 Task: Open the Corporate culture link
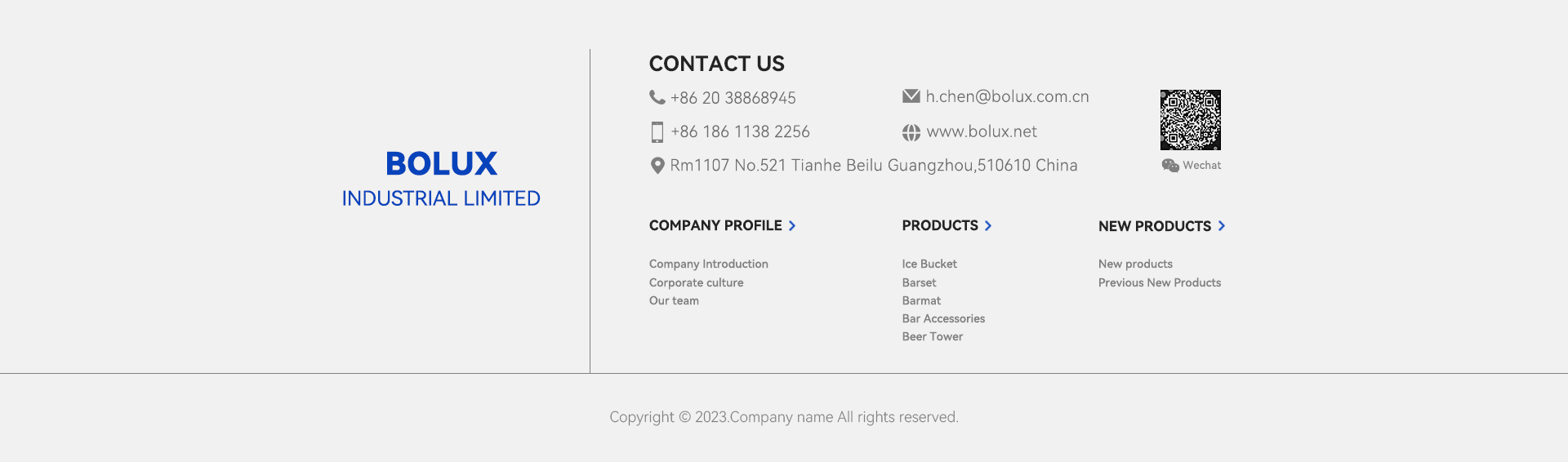pos(696,282)
